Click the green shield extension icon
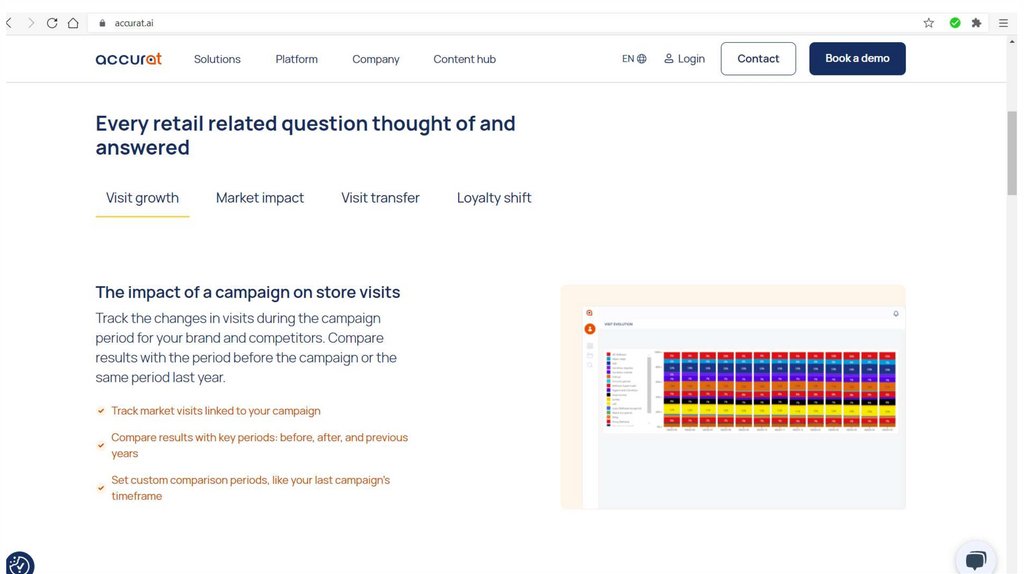Viewport: 1024px width, 574px height. [954, 23]
